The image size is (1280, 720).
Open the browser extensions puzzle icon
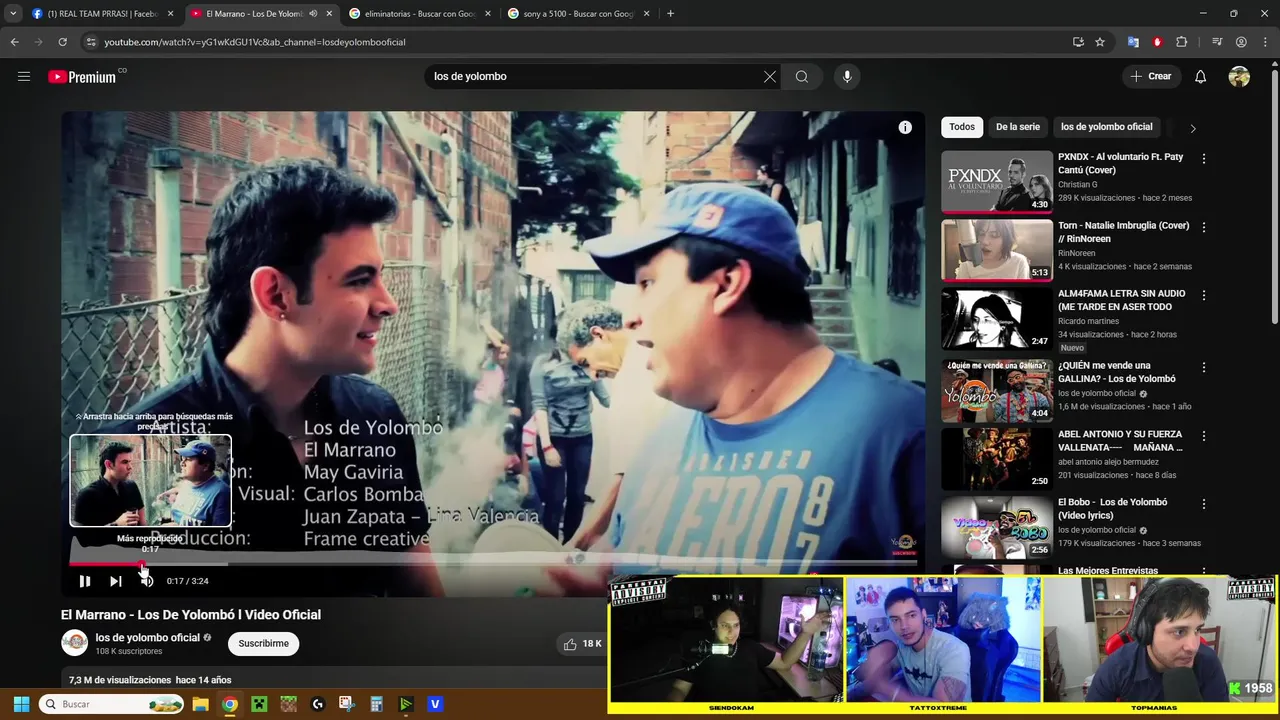click(1181, 42)
